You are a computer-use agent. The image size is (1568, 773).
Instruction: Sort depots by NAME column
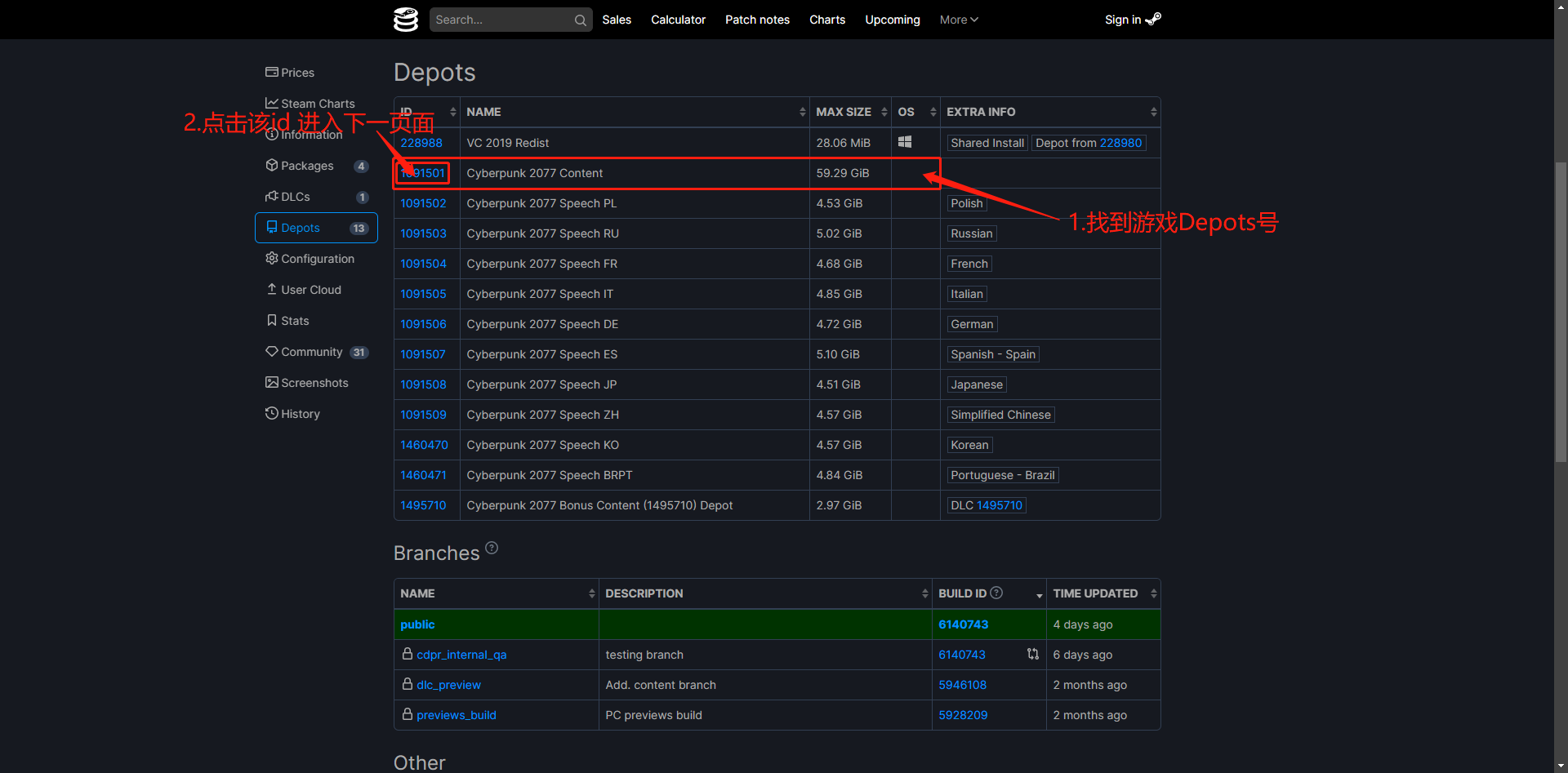pos(635,112)
